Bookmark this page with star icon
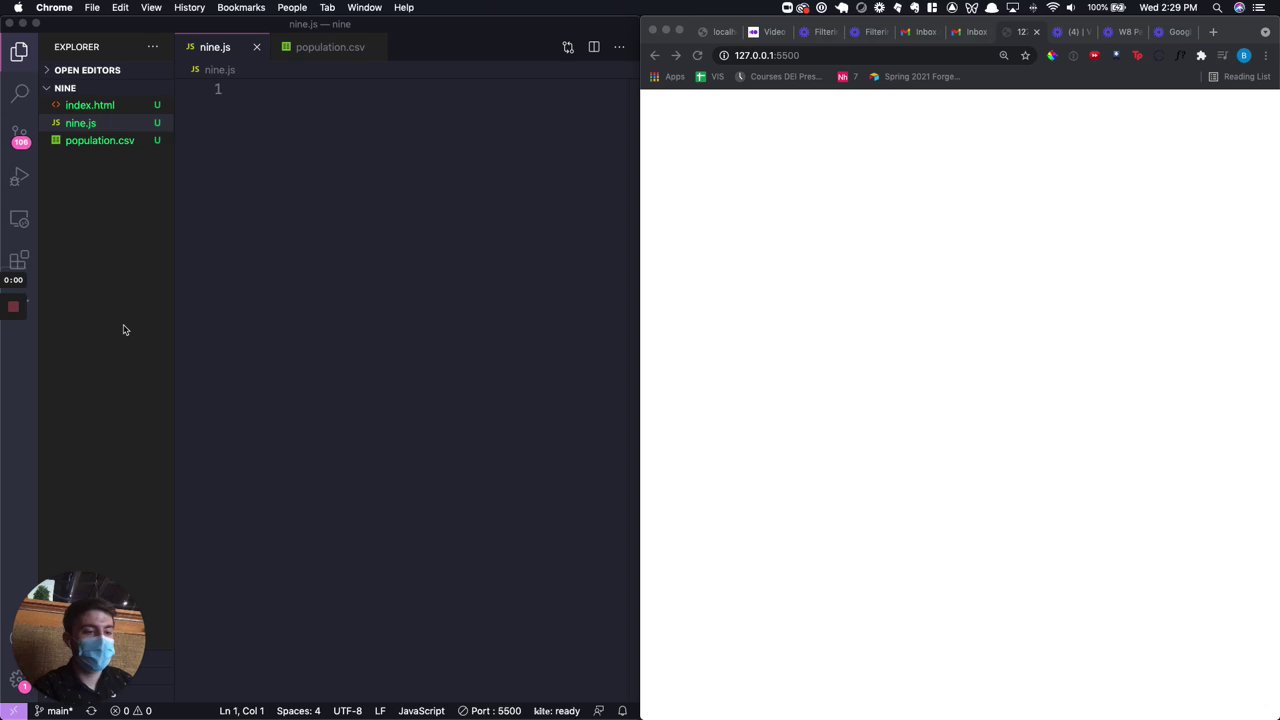The image size is (1280, 720). [x=1025, y=56]
